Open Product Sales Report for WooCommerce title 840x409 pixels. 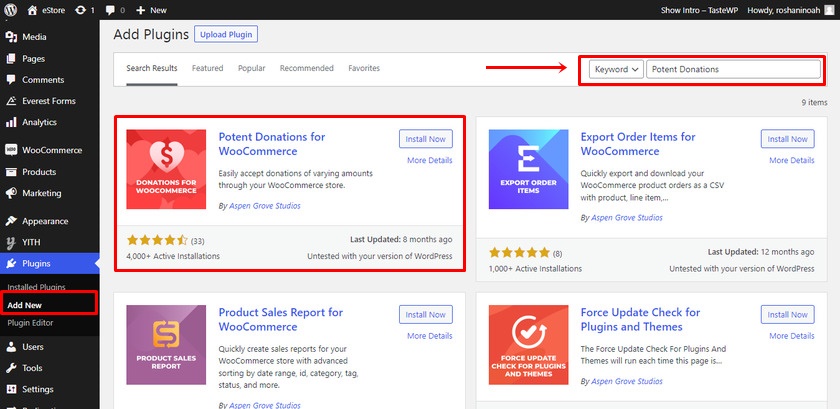pyautogui.click(x=281, y=319)
